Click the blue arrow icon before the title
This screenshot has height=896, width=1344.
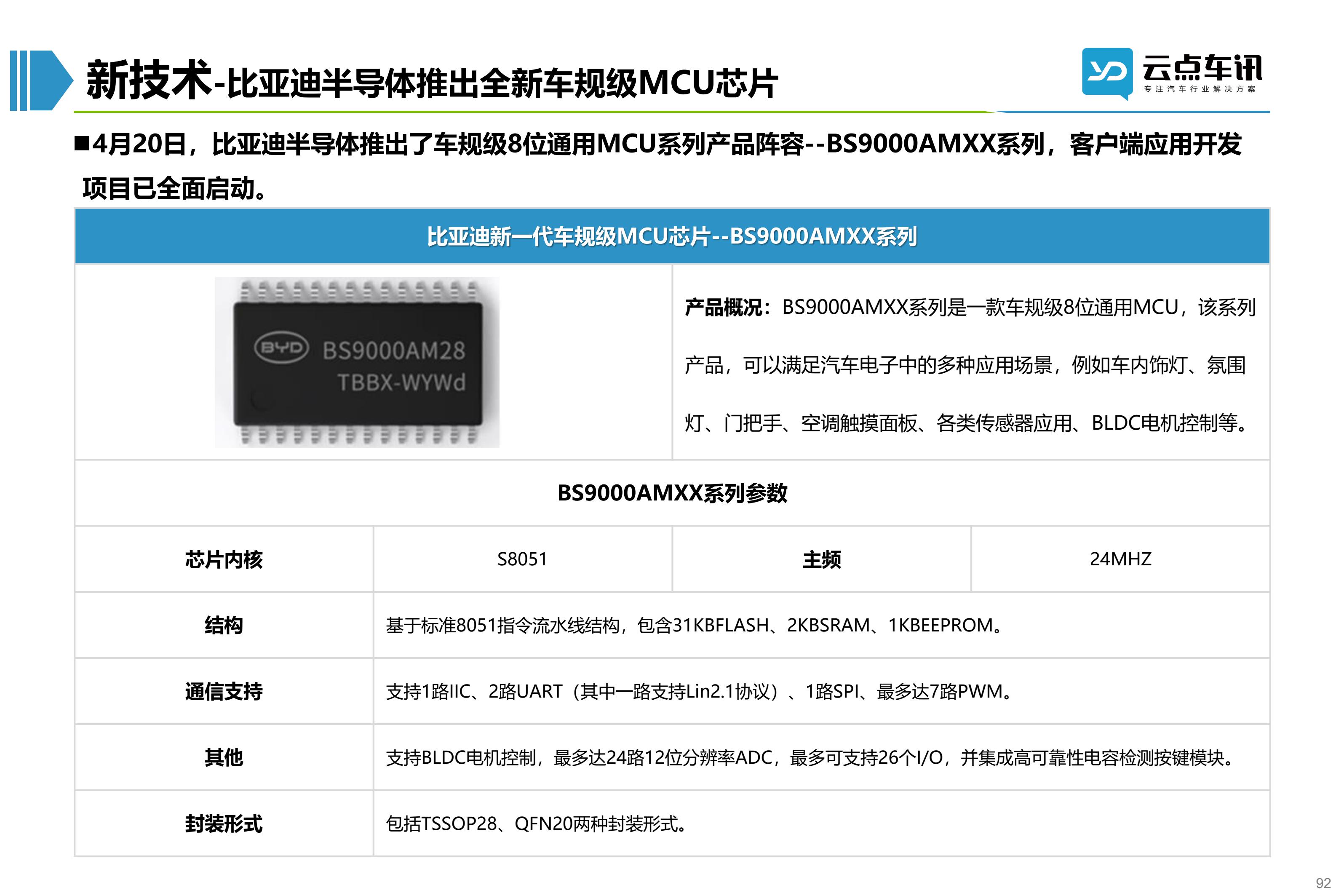click(x=42, y=80)
